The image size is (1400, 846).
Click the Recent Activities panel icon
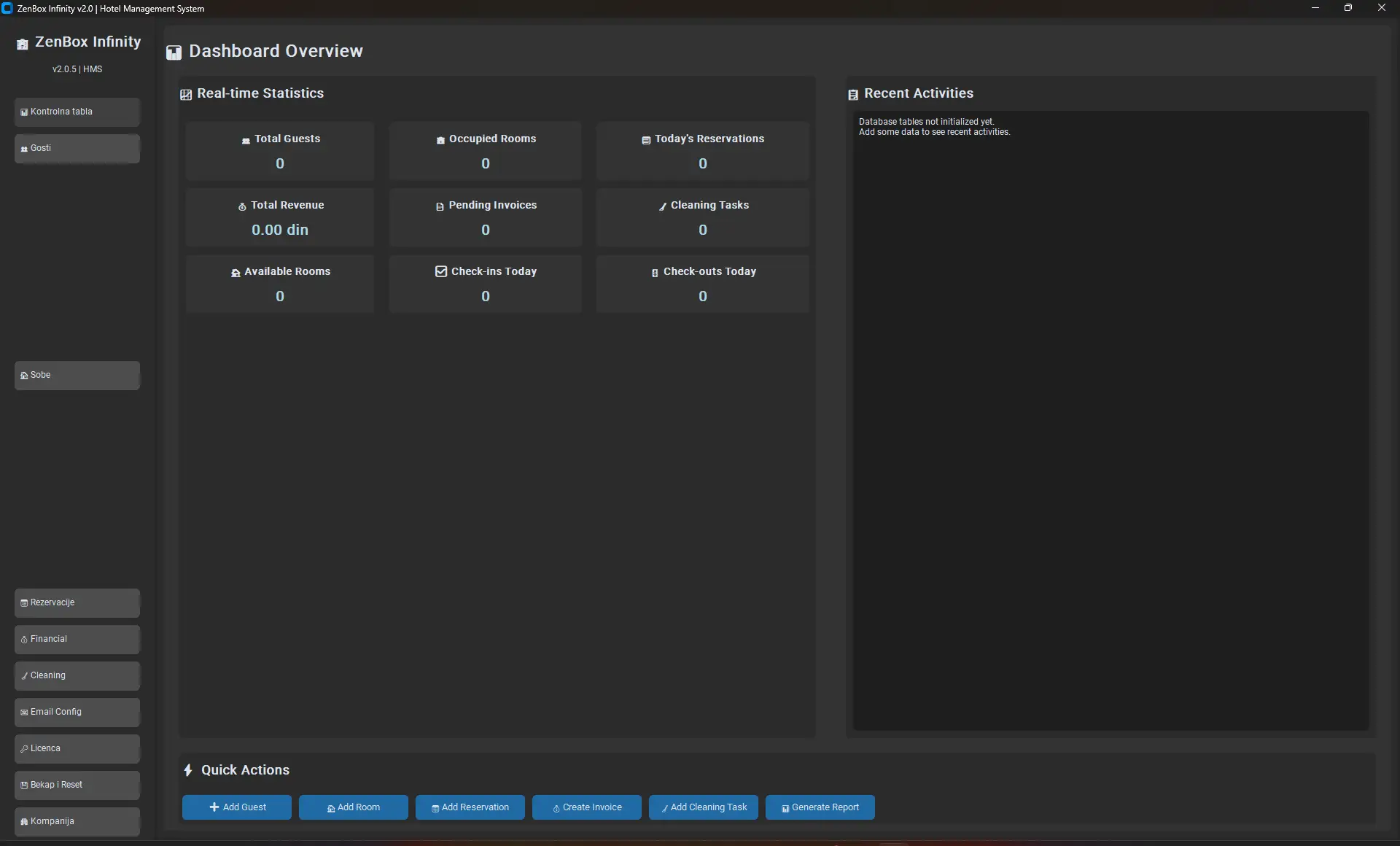coord(852,95)
